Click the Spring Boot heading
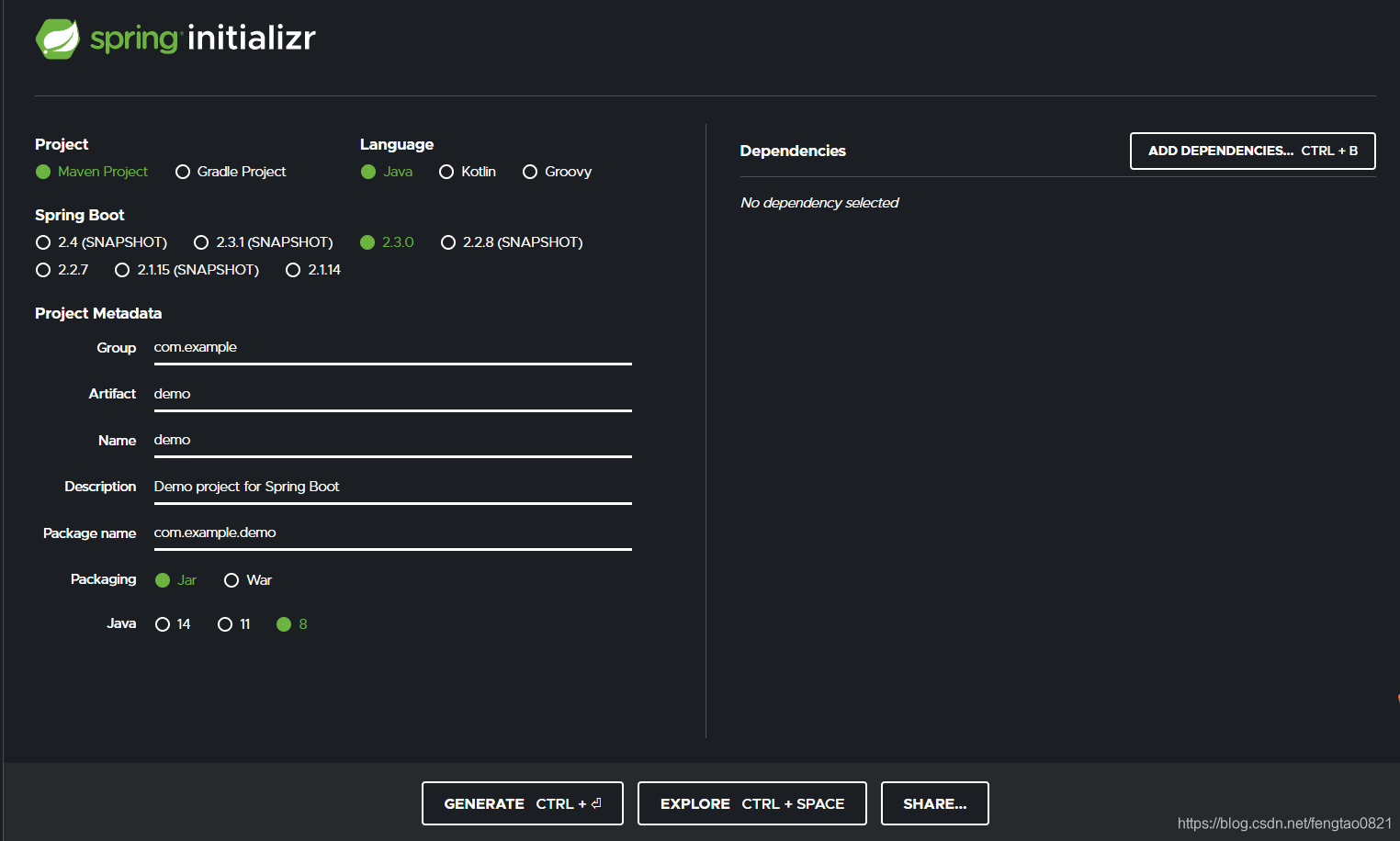The width and height of the screenshot is (1400, 841). tap(80, 215)
